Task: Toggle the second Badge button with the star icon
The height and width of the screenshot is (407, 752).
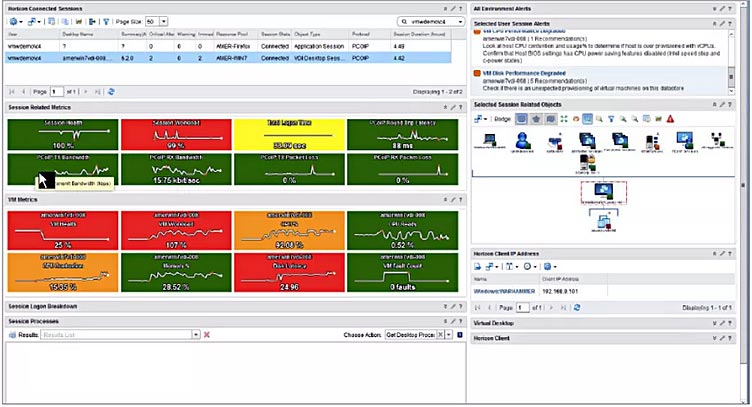Action: pos(536,119)
